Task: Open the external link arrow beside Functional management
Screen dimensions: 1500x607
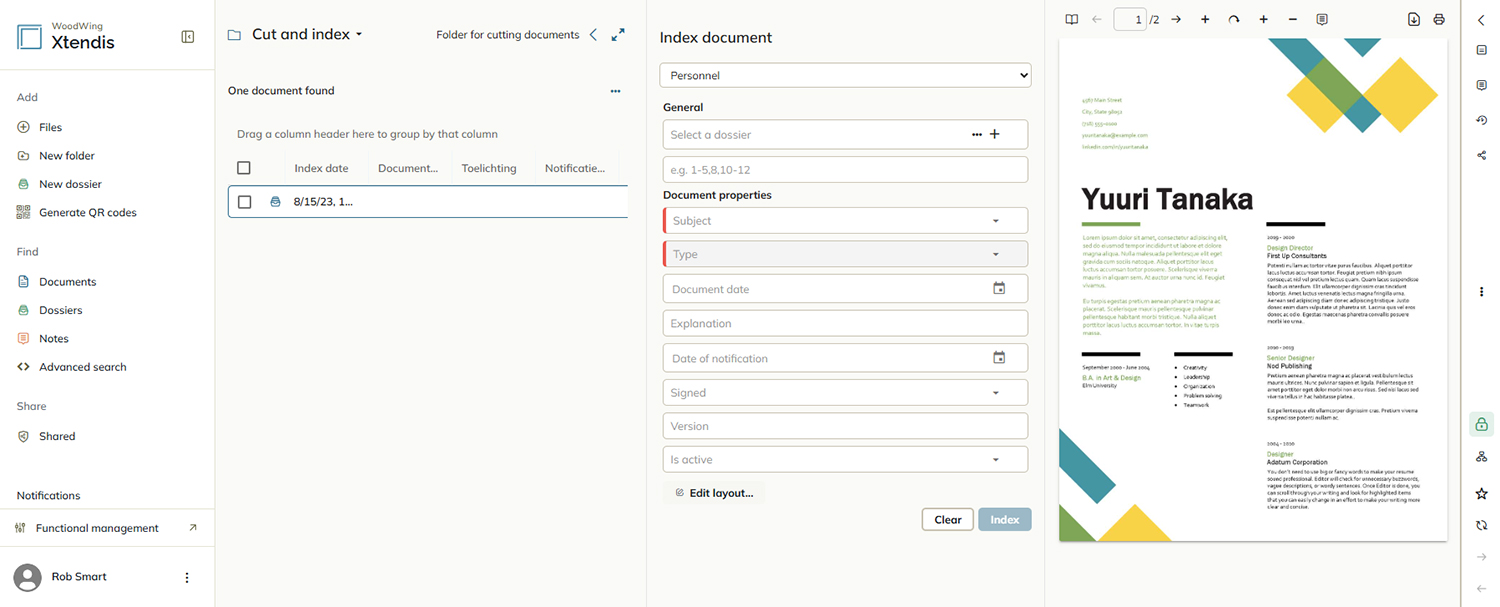Action: pos(193,528)
